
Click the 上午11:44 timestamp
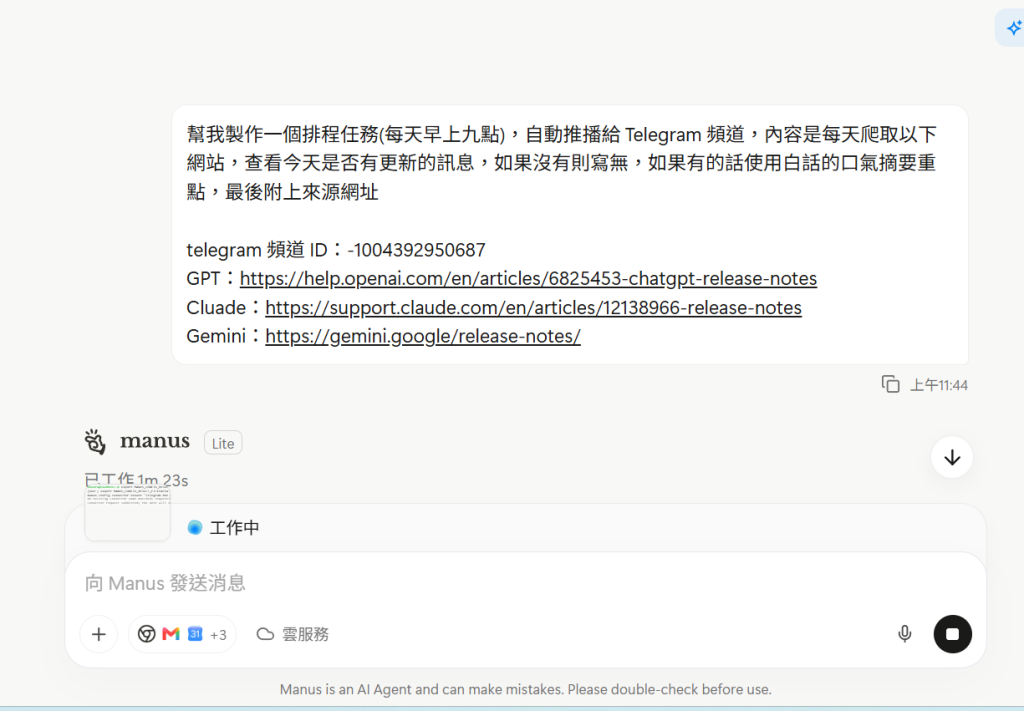(x=939, y=385)
